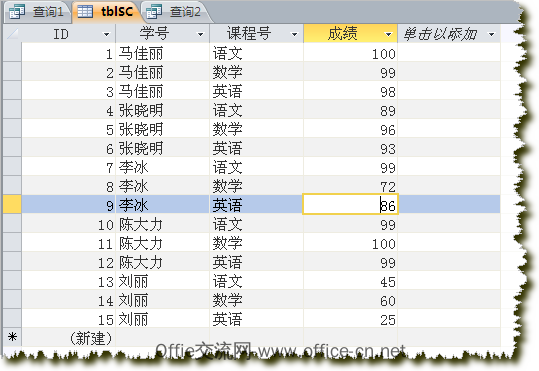Expand the 单击以添加 add-field dropdown

pos(492,34)
